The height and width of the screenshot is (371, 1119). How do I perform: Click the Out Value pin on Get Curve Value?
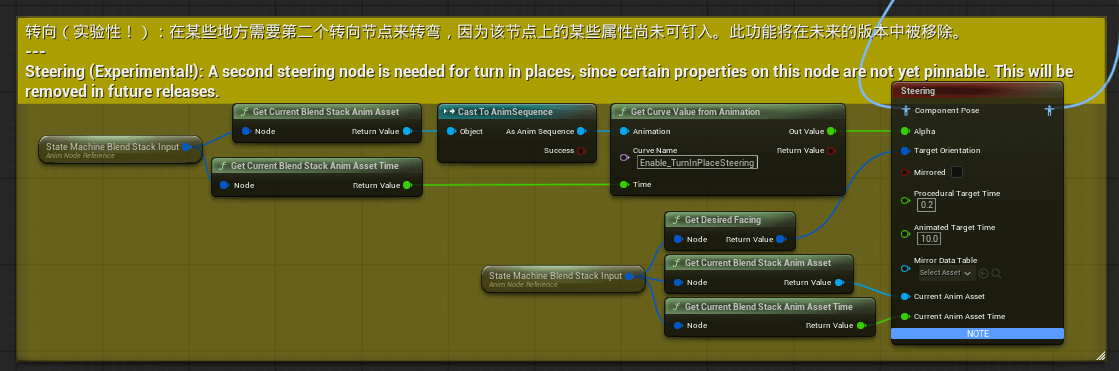point(831,131)
